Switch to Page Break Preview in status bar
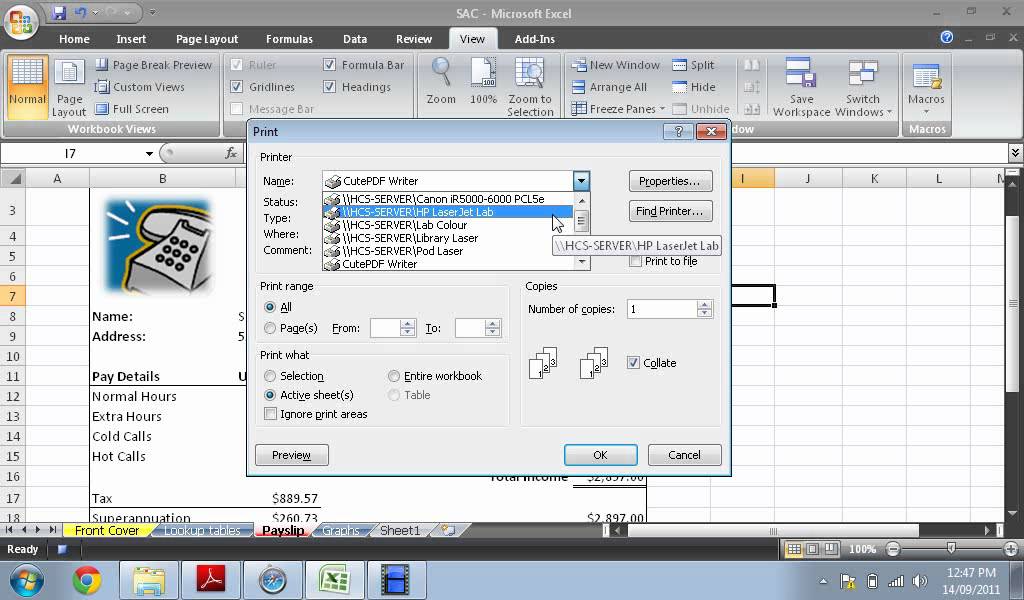Viewport: 1024px width, 600px height. pyautogui.click(x=831, y=549)
